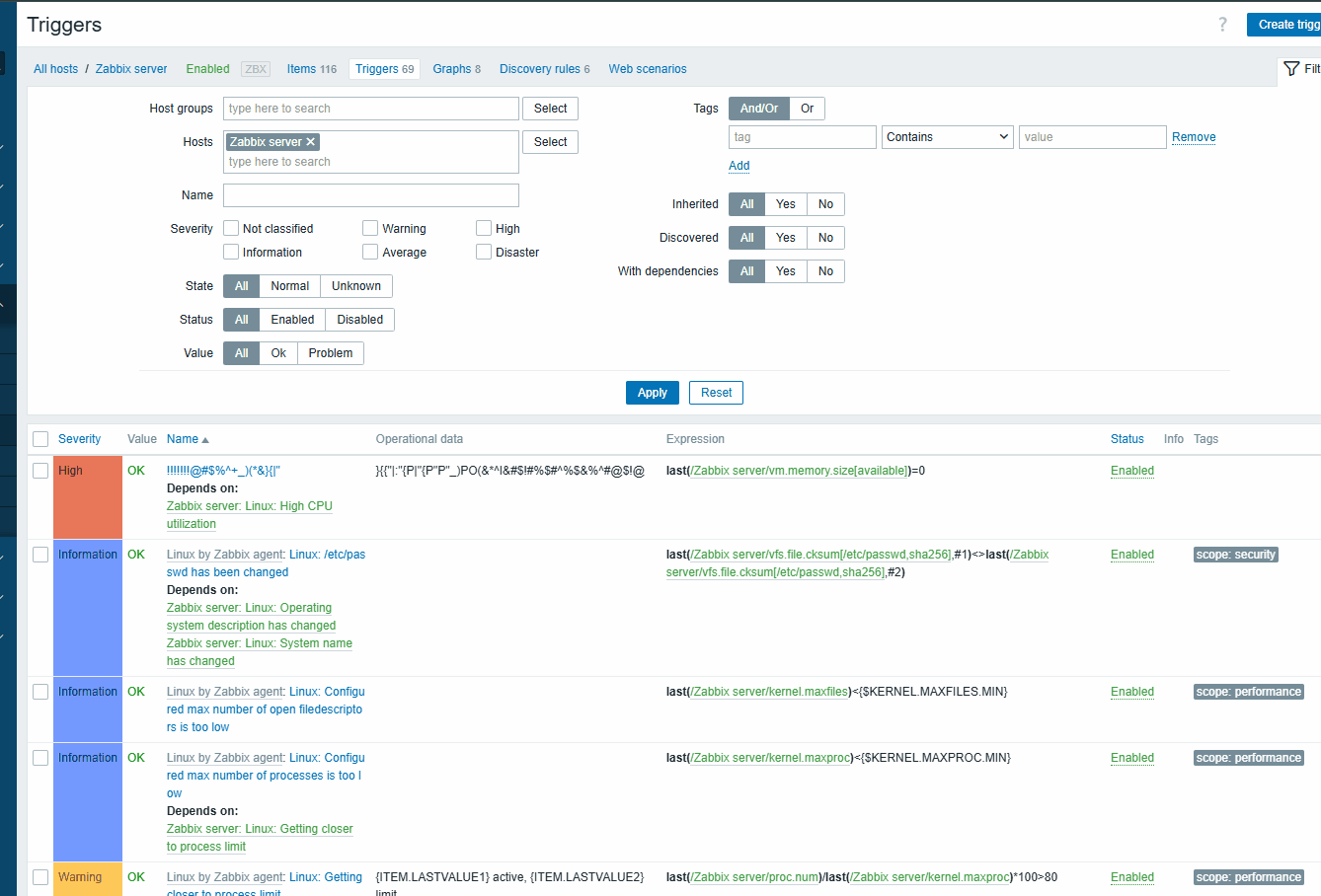Open the Discovery rules 6 tab
1321x896 pixels.
(545, 69)
